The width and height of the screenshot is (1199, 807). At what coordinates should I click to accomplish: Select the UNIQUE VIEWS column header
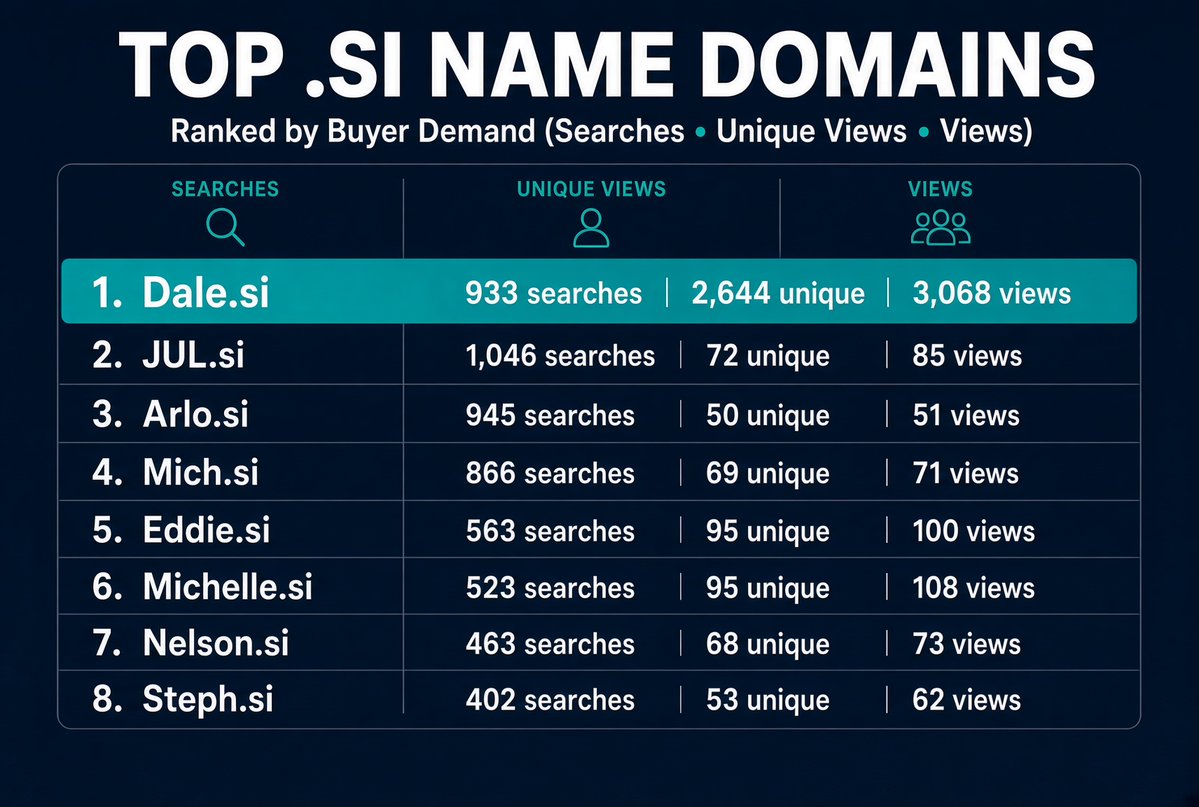(591, 189)
